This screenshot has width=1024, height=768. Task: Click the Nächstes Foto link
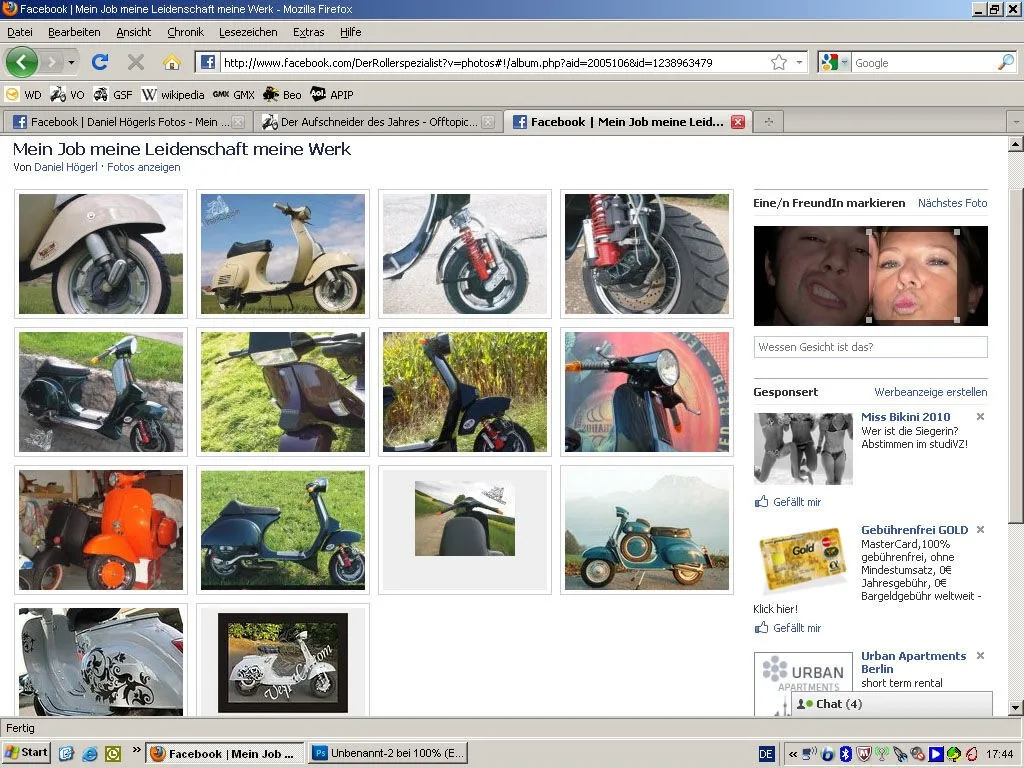pyautogui.click(x=952, y=203)
